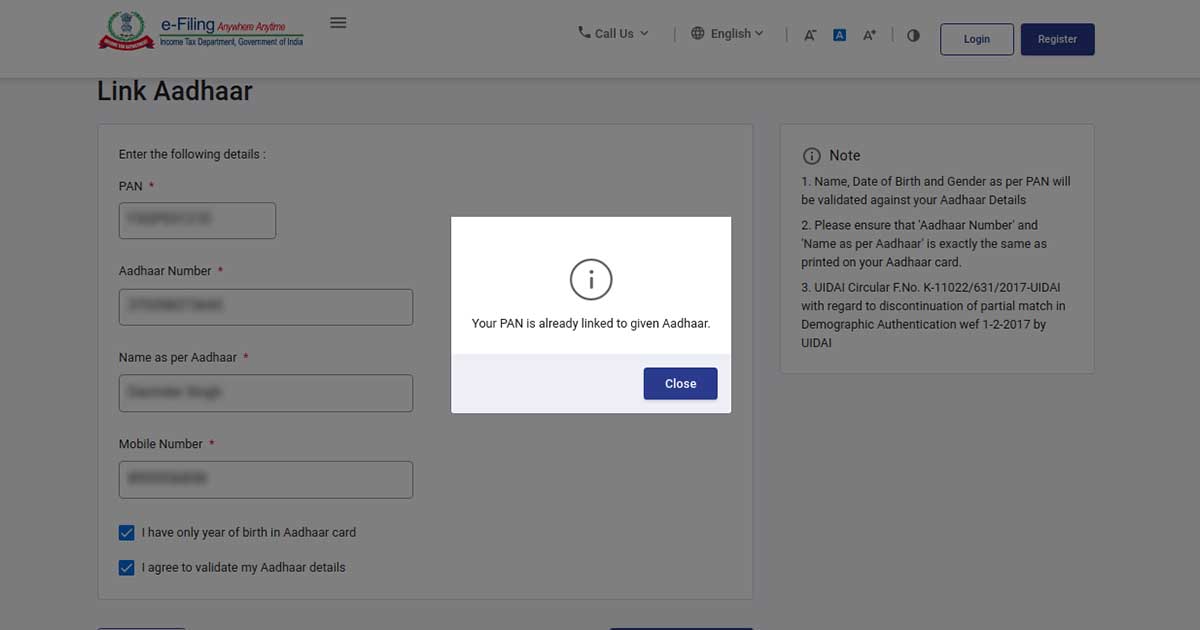Increase the font size with A+
The width and height of the screenshot is (1200, 630).
click(x=869, y=35)
